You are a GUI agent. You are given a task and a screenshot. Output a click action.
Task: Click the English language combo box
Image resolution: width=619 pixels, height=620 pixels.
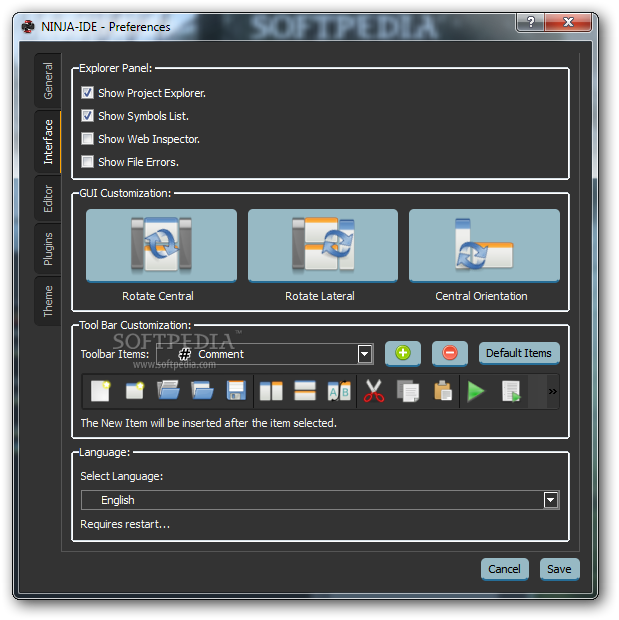point(320,500)
